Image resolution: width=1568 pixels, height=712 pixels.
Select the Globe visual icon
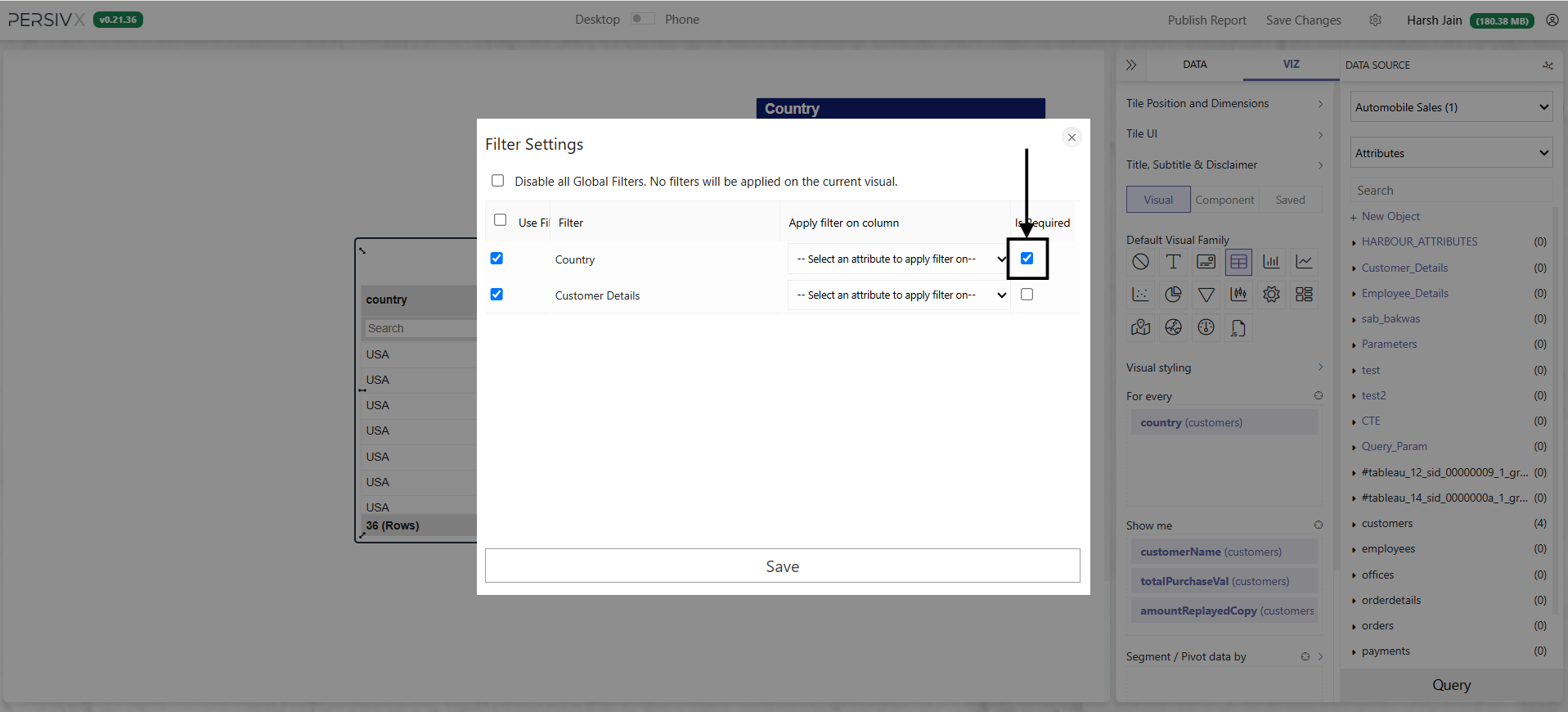point(1173,327)
